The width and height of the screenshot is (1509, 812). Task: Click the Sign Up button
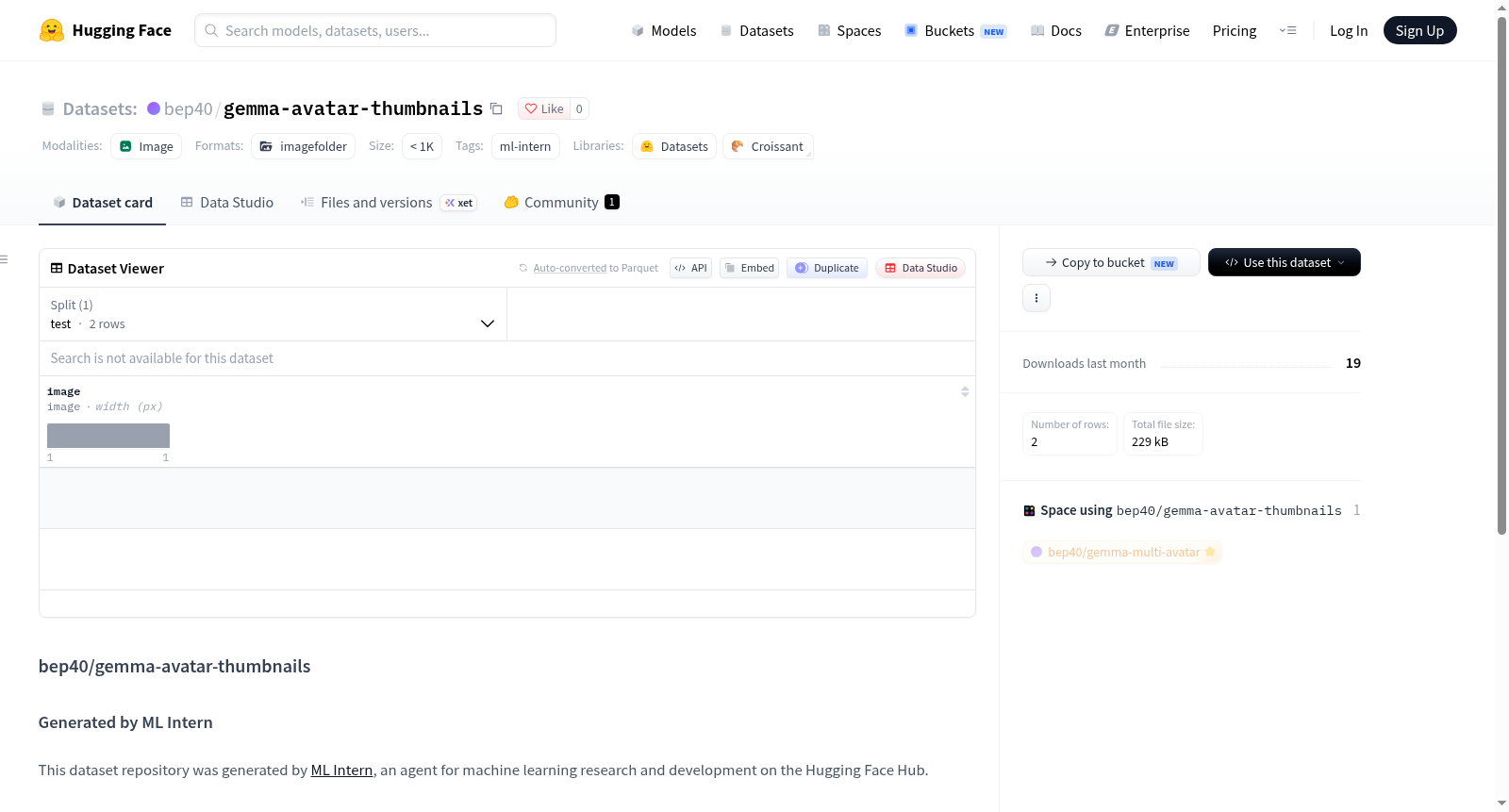[1419, 30]
